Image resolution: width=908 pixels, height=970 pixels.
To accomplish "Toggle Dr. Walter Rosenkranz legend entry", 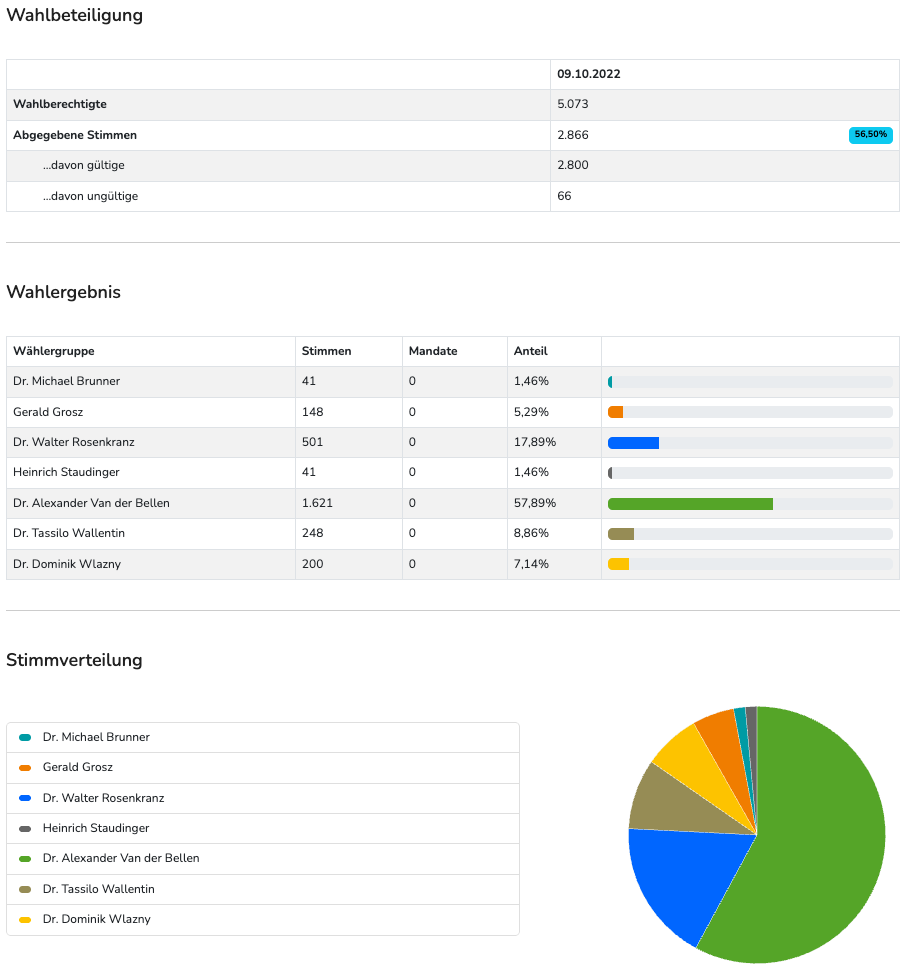I will [x=103, y=798].
